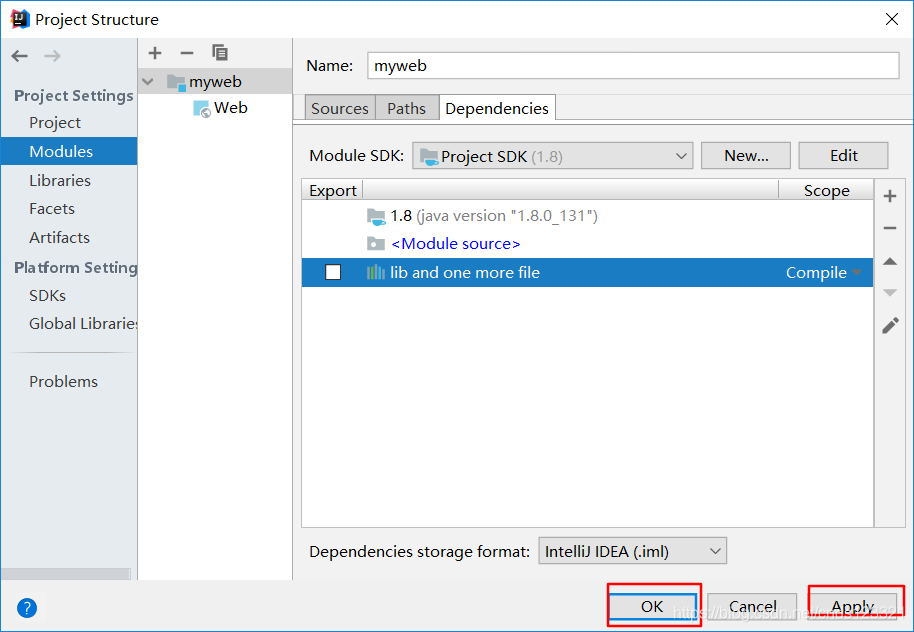Viewport: 914px width, 632px height.
Task: Move dependency down
Action: [x=890, y=292]
